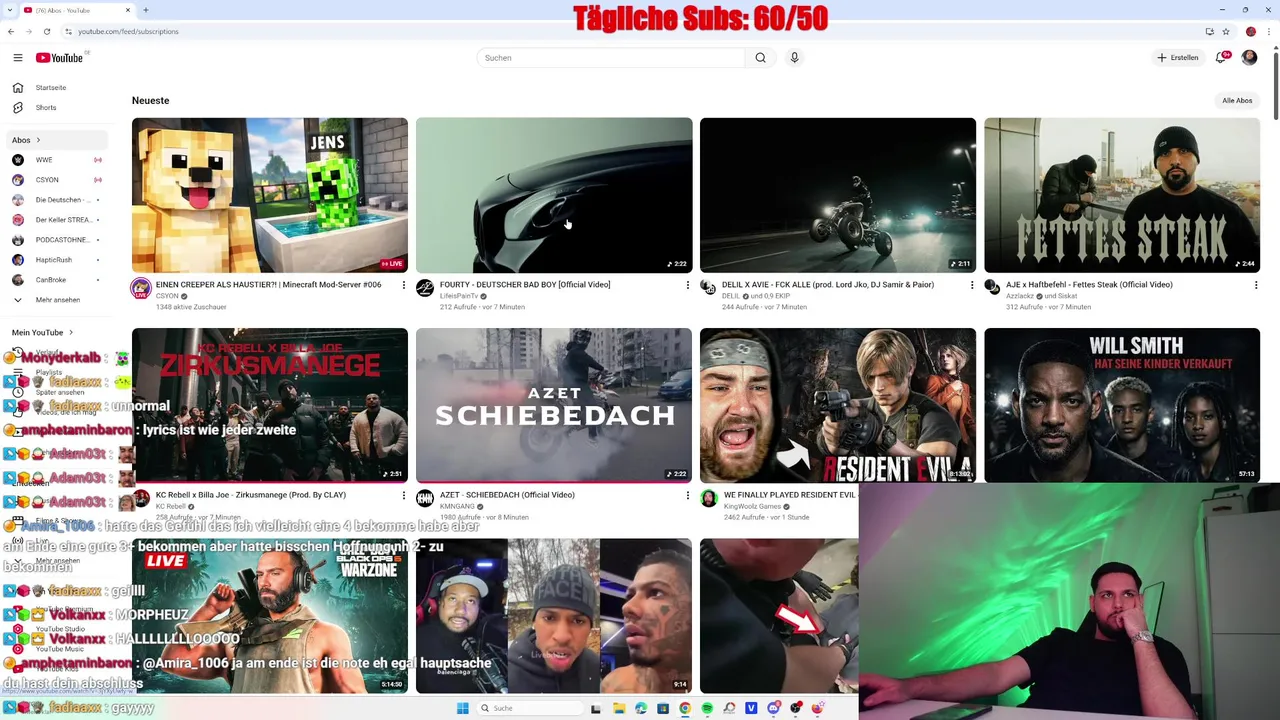This screenshot has height=720, width=1280.
Task: Open Alle Abos subscriptions list
Action: pos(1237,100)
